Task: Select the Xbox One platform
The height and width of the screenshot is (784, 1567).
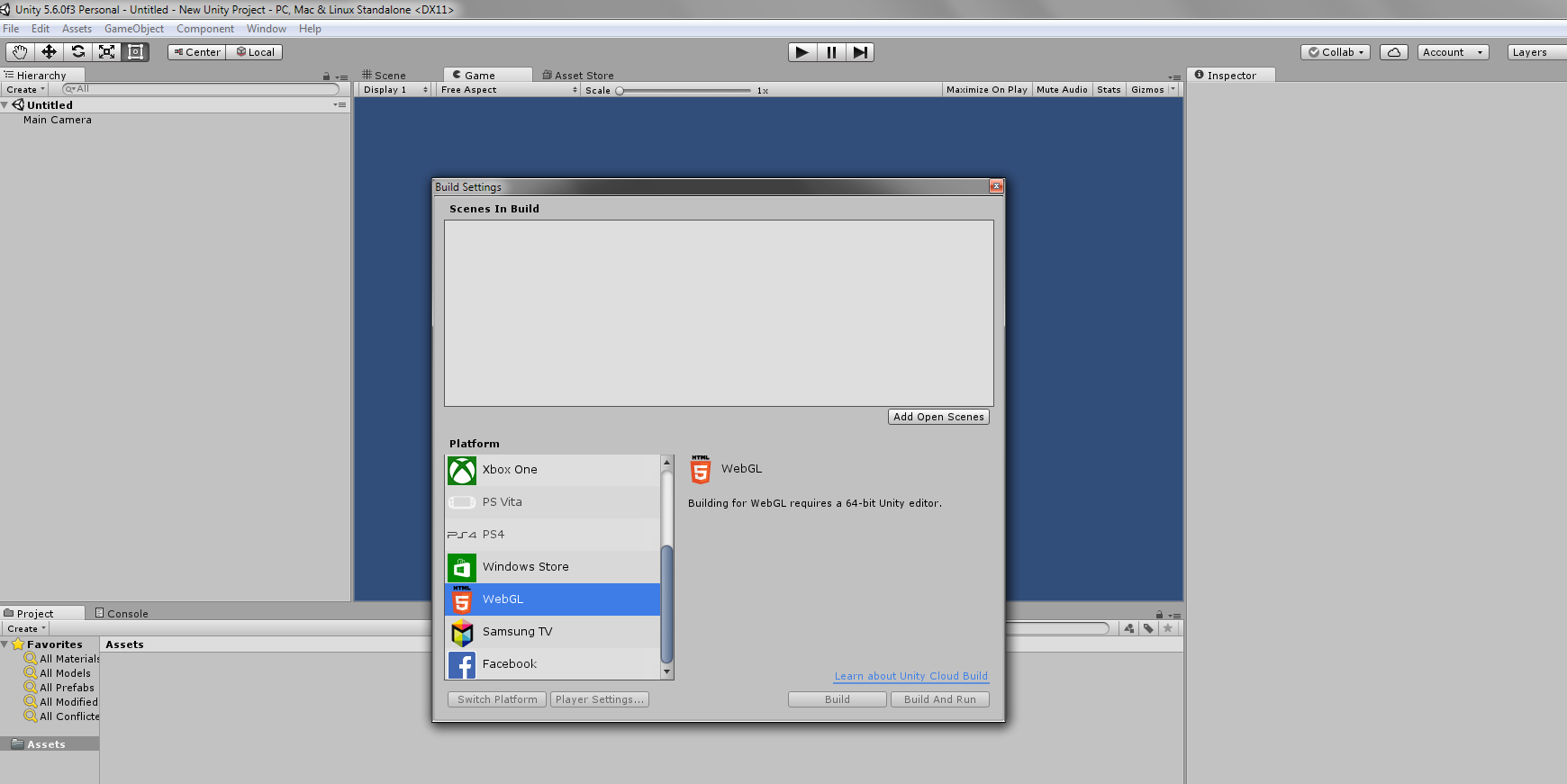Action: click(553, 470)
